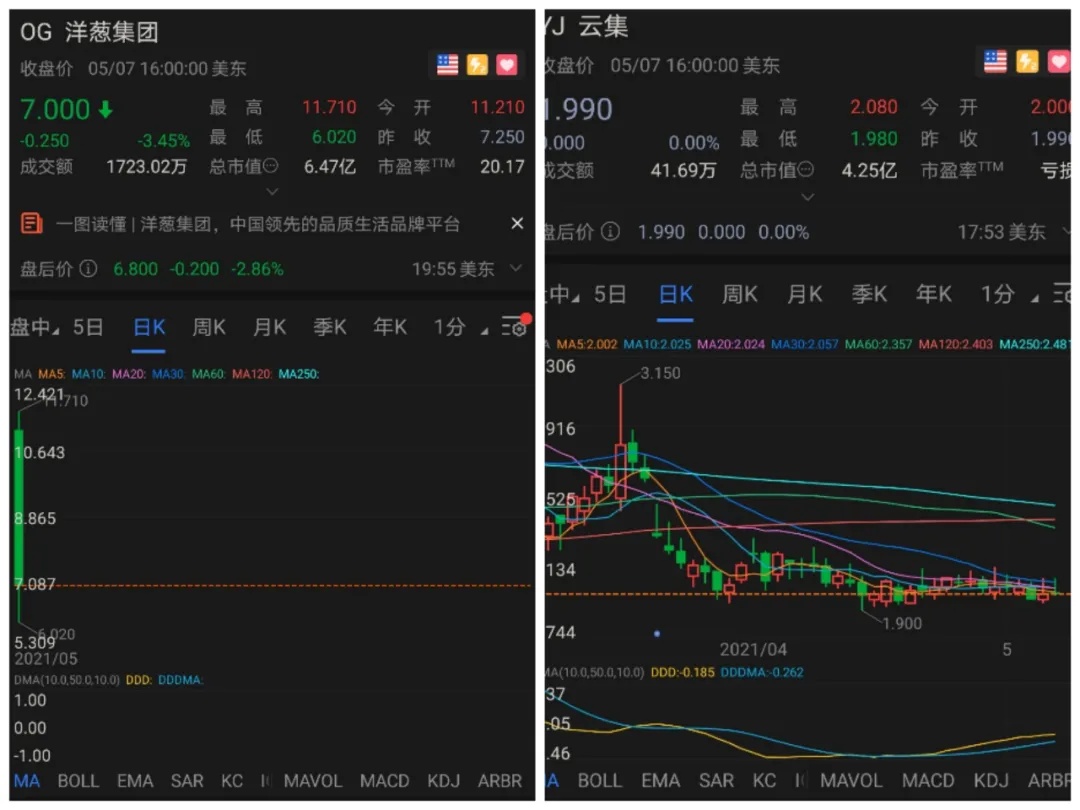Tap the lightning icon in 云集 panel
The image size is (1080, 810).
point(1027,61)
